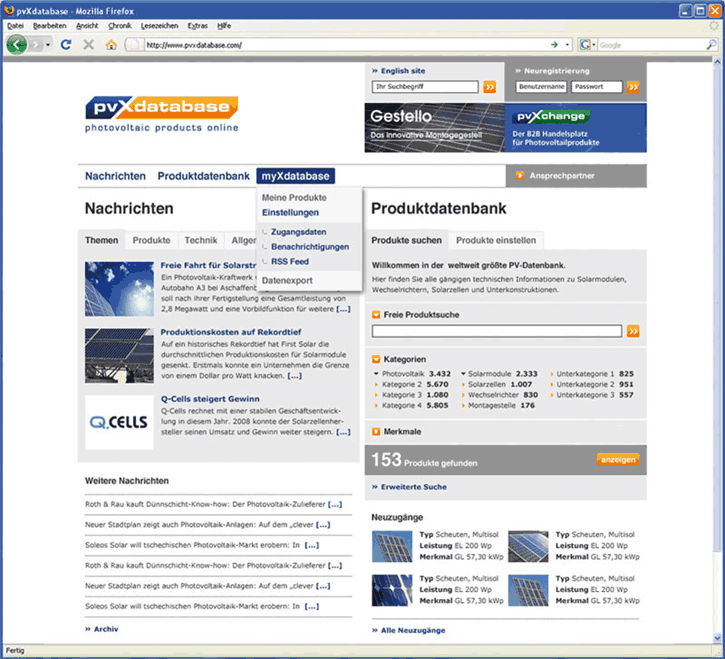Click the pvXdatabase logo
This screenshot has height=659, width=725.
(161, 114)
